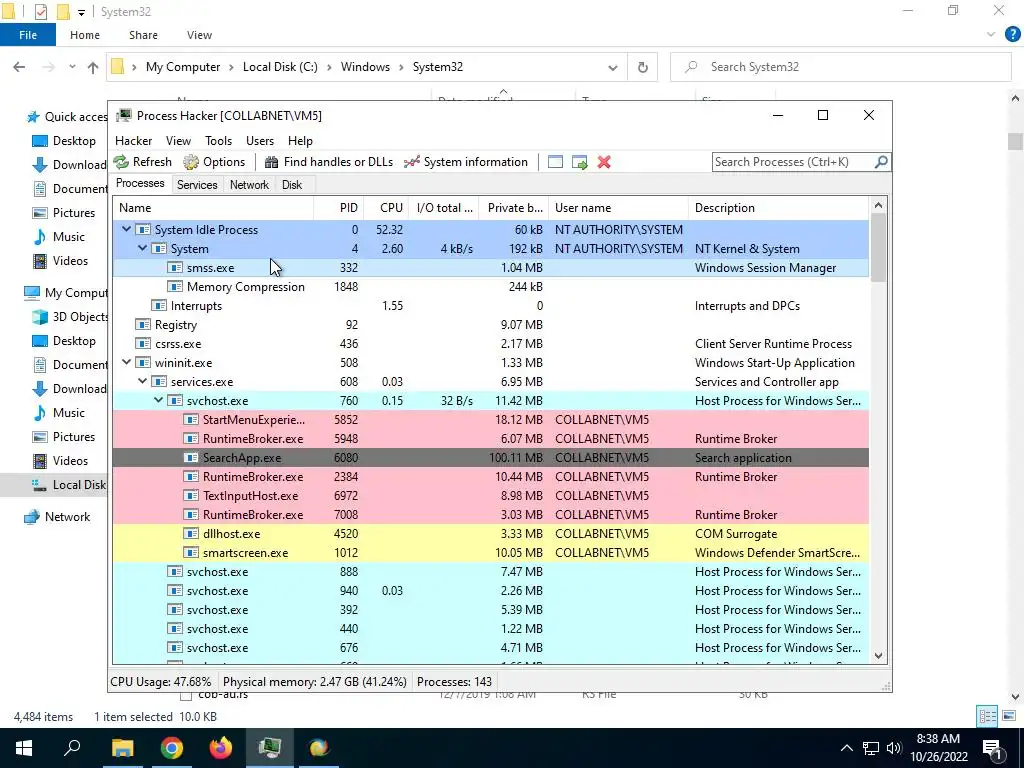
Task: Expand the Explorer ribbon chevron
Action: click(991, 35)
